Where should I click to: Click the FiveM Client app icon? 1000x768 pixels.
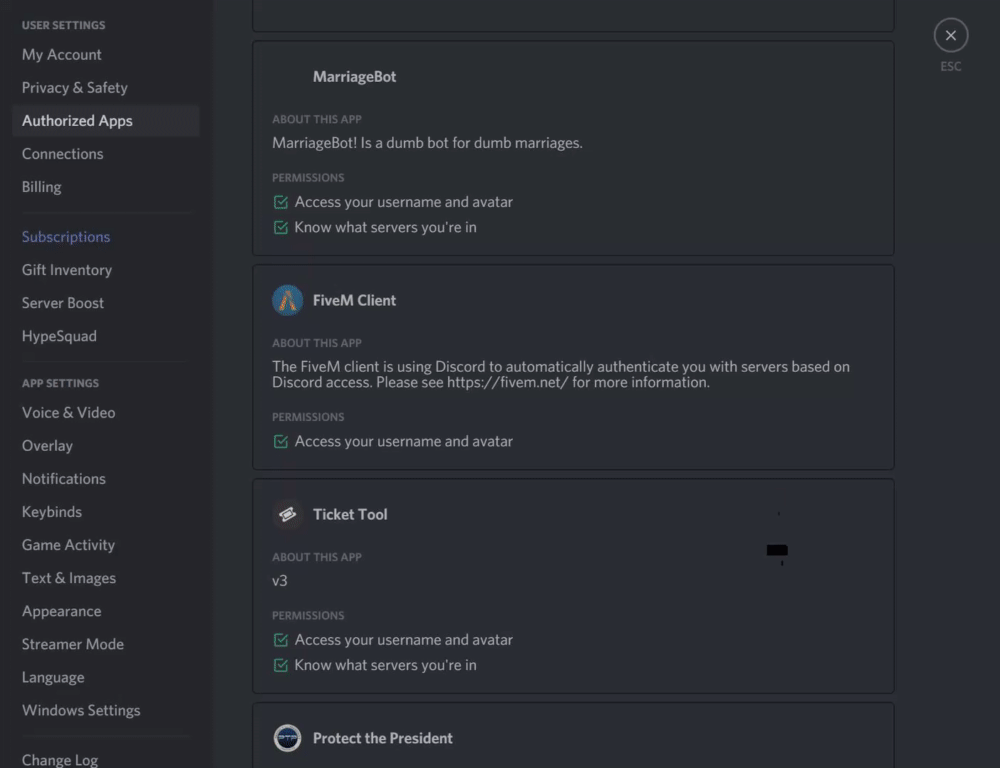click(x=288, y=300)
